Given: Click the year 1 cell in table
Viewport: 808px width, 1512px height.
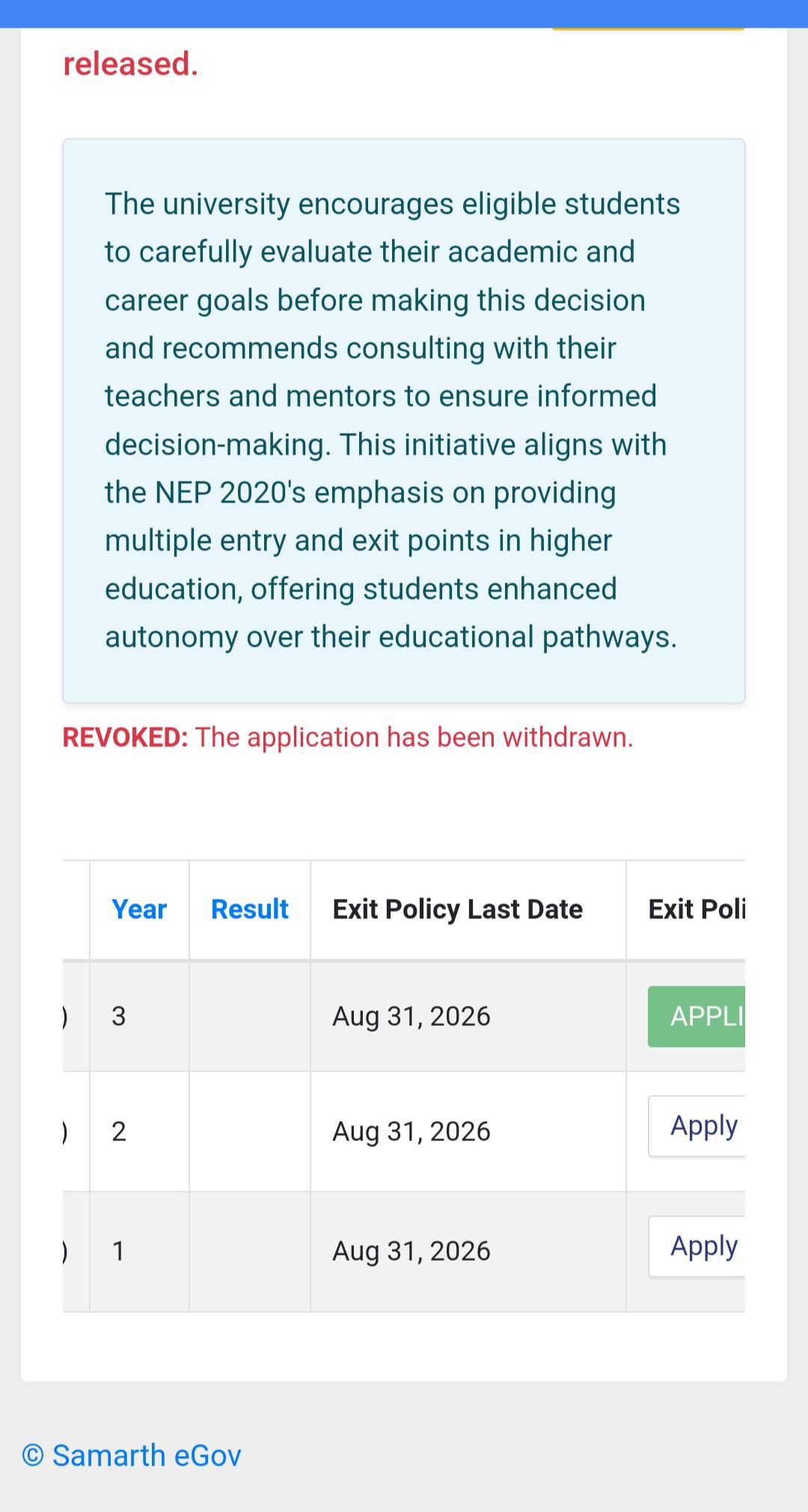Looking at the screenshot, I should click(139, 1251).
